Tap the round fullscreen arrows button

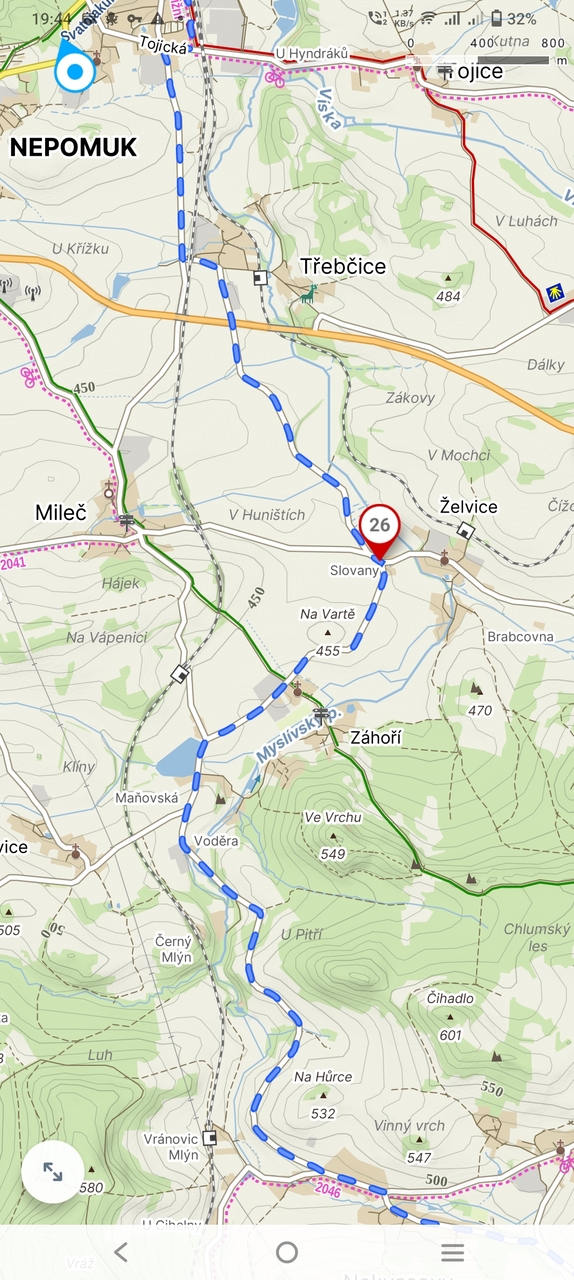[x=52, y=1171]
